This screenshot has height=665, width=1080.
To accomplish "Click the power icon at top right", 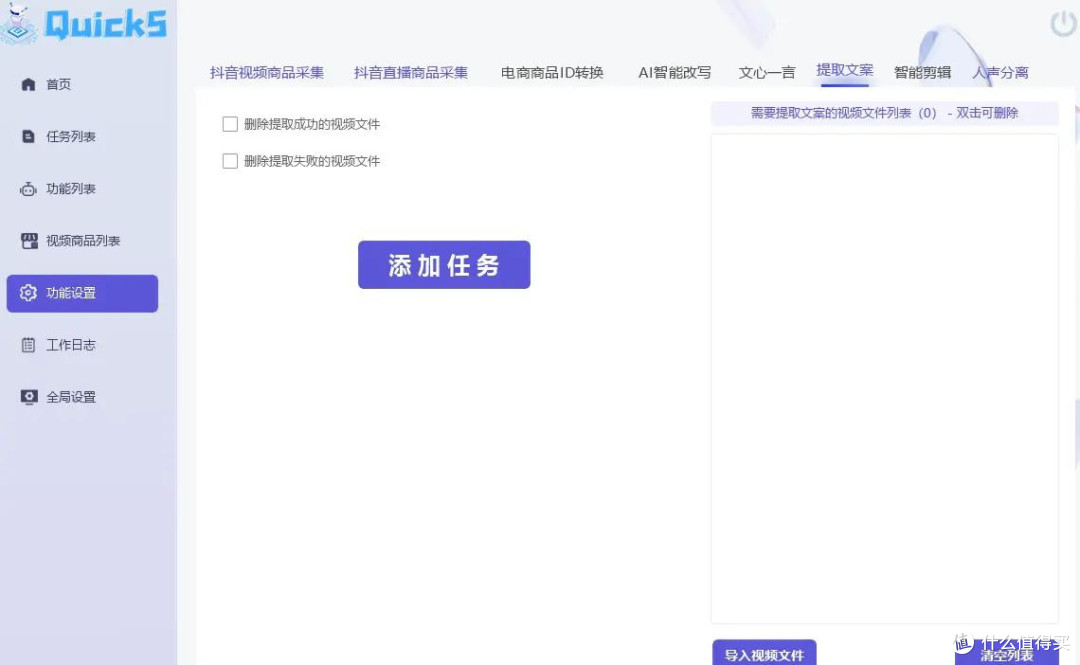I will 1063,24.
